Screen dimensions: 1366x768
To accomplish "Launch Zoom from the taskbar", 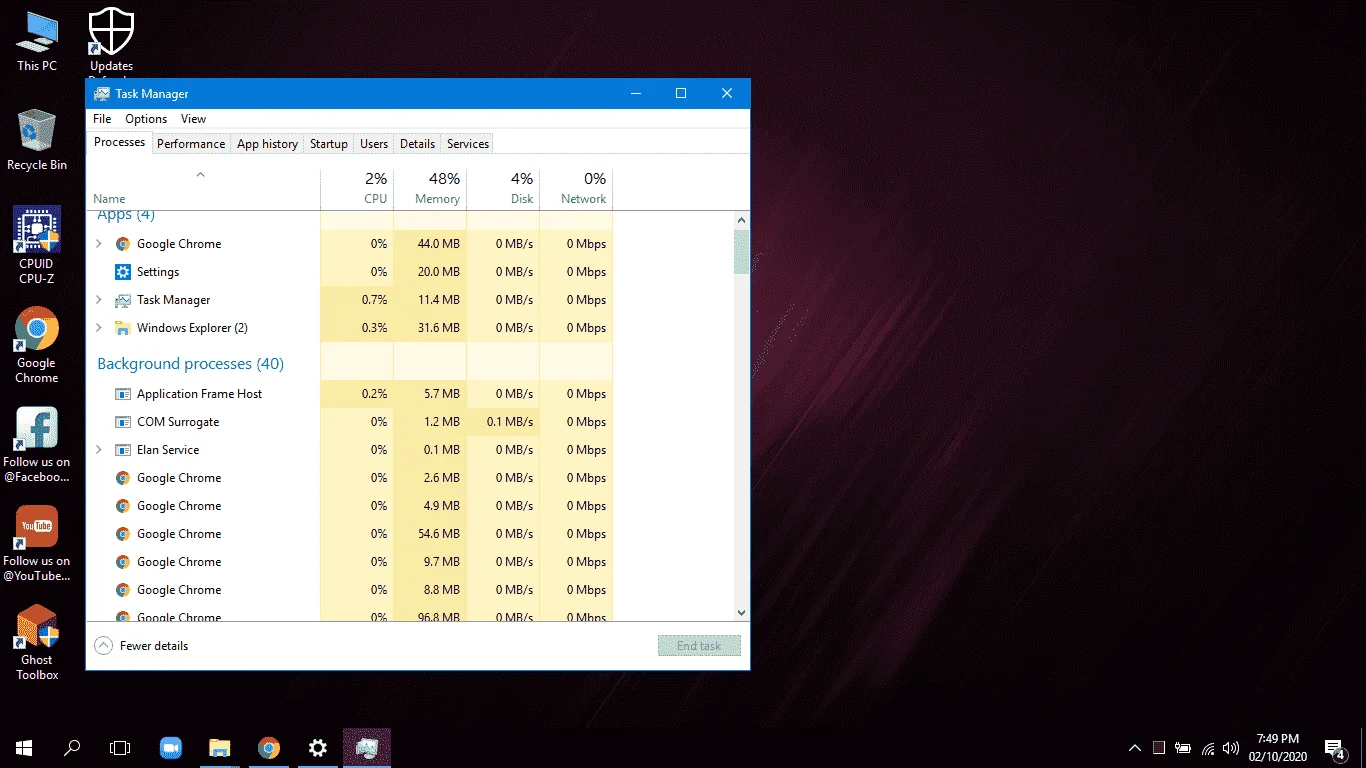I will (x=170, y=748).
